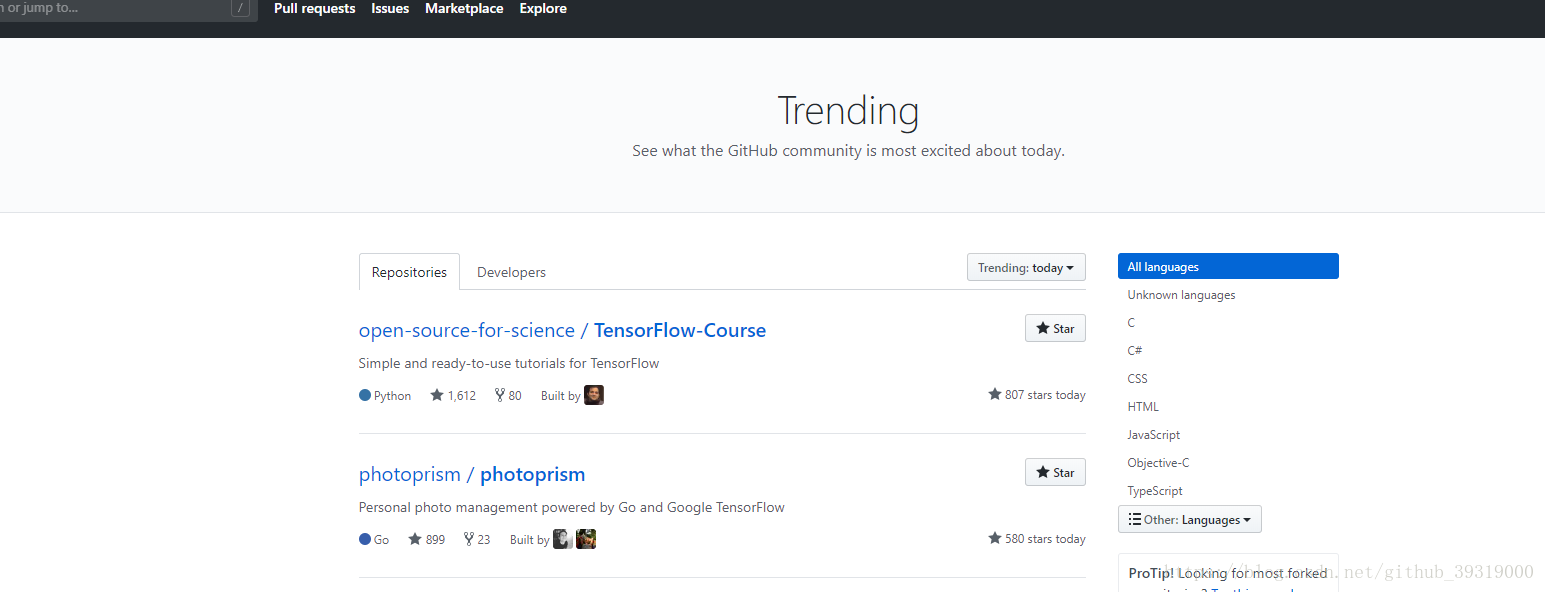Select the All languages filter
Viewport: 1545px width, 592px height.
pyautogui.click(x=1228, y=267)
